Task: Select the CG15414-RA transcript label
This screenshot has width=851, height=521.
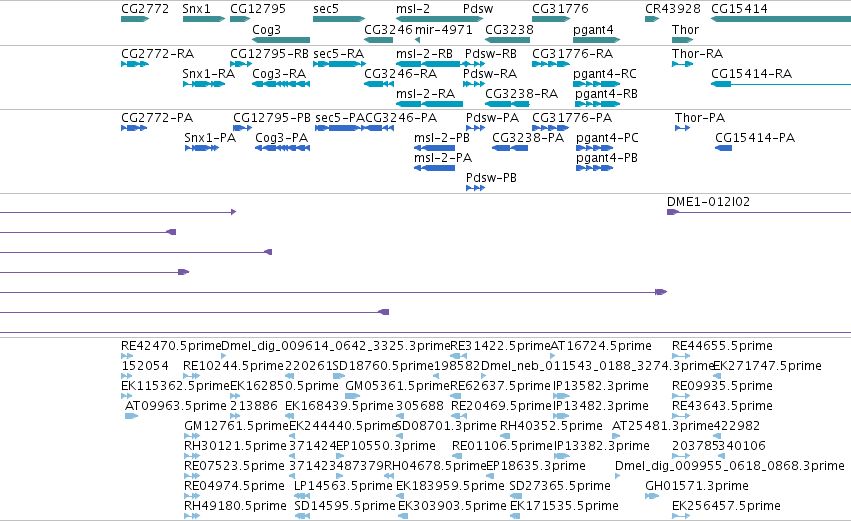Action: [x=752, y=74]
